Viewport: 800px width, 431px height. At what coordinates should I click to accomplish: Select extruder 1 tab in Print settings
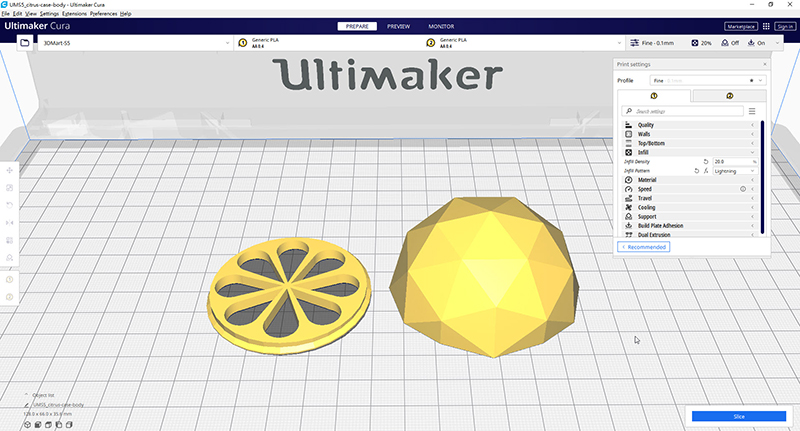(654, 96)
